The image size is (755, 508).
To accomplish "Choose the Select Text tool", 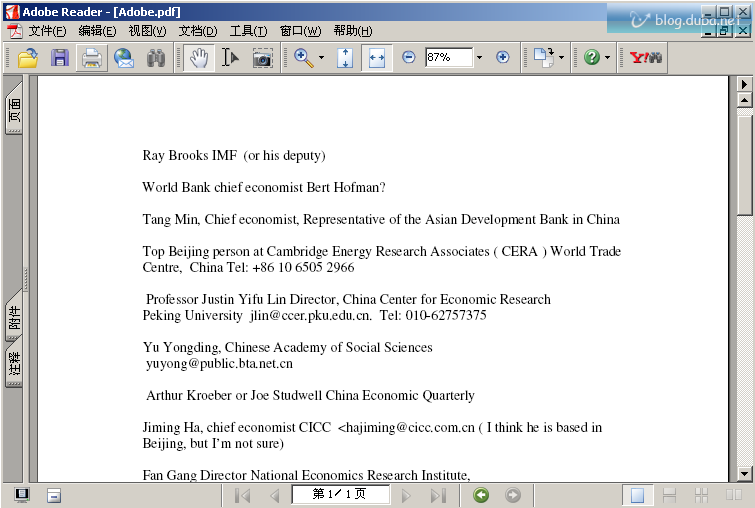I will [x=230, y=58].
